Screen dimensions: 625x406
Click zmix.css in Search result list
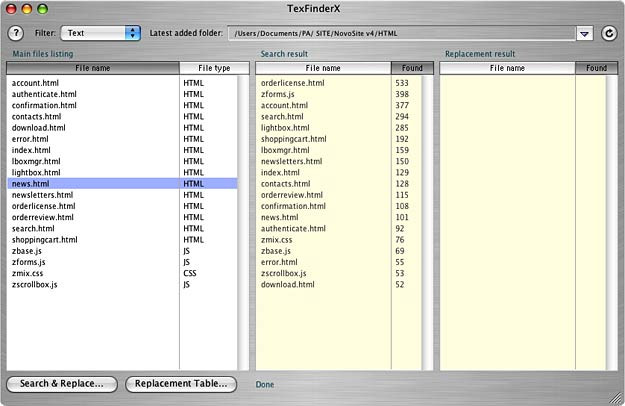[x=276, y=239]
